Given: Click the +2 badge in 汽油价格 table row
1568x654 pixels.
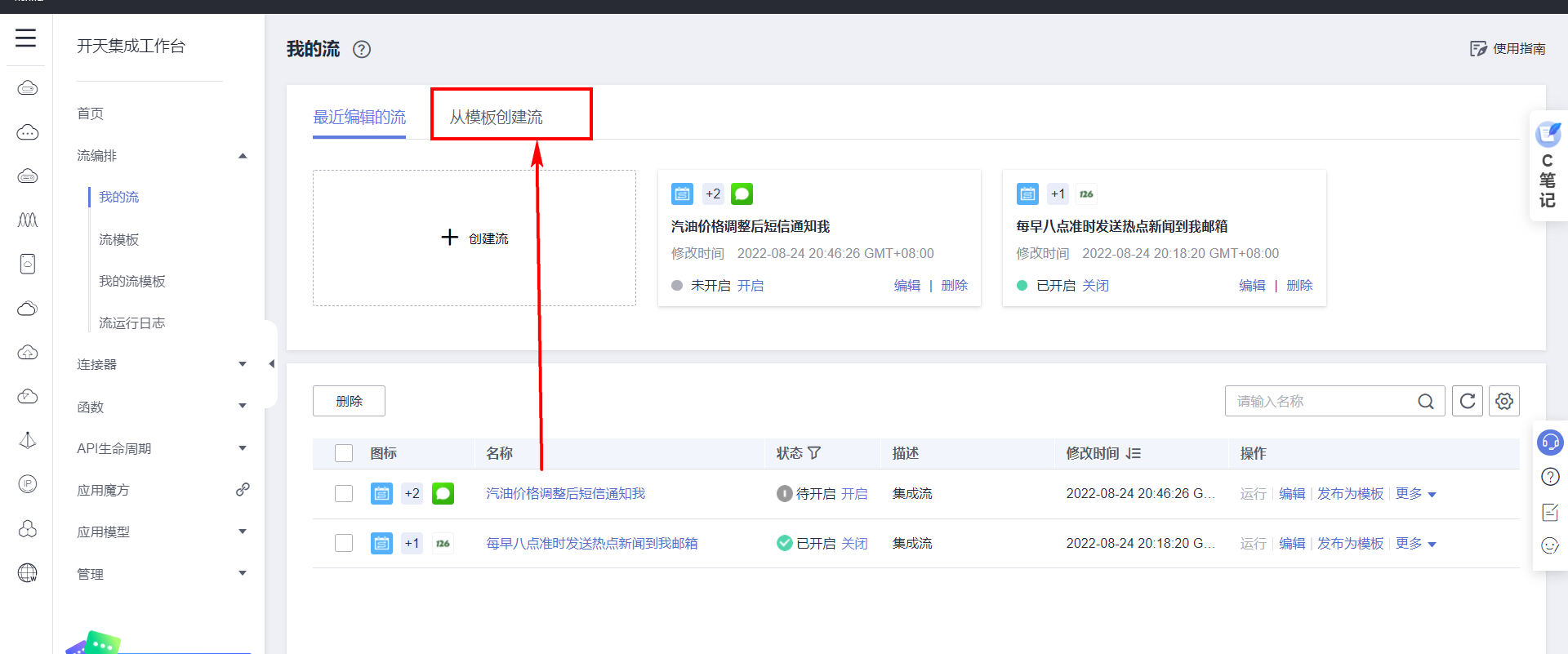Looking at the screenshot, I should (x=412, y=494).
